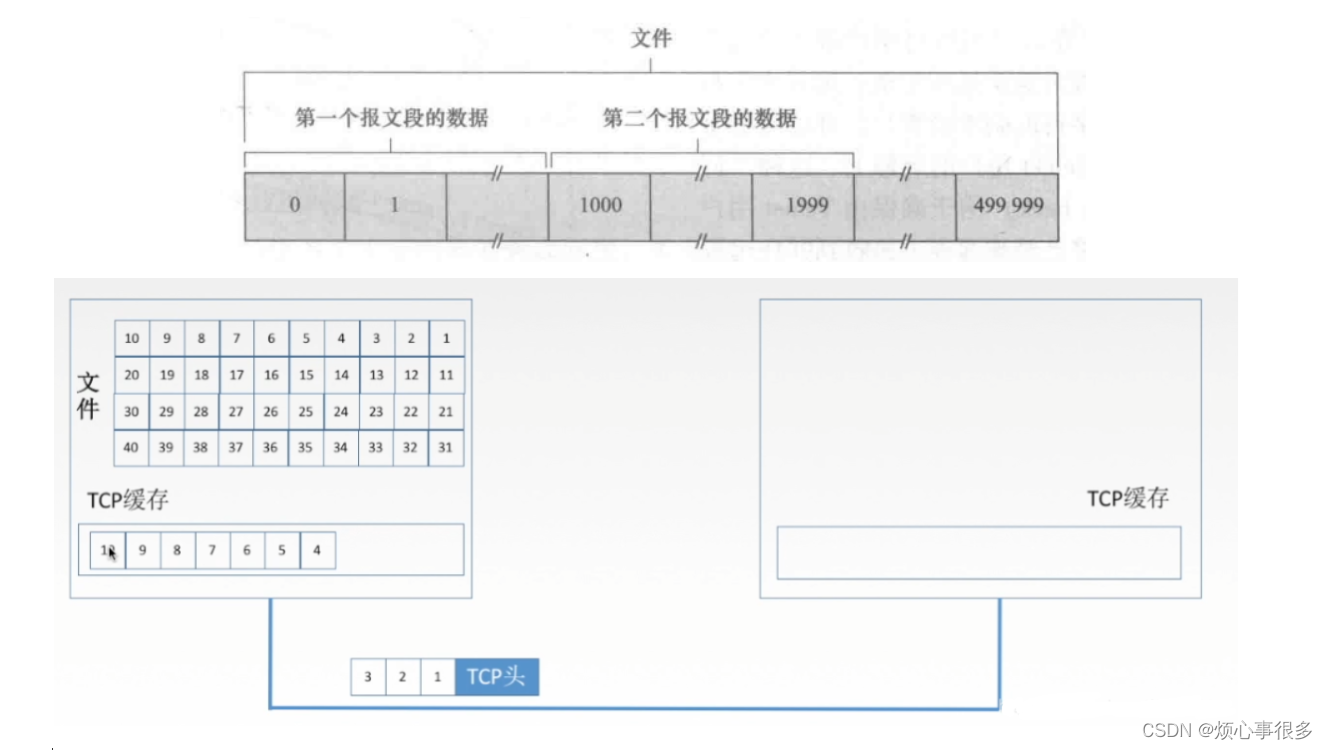Viewport: 1328px width, 750px height.
Task: Select cell 15 in the file grid
Action: tap(306, 375)
